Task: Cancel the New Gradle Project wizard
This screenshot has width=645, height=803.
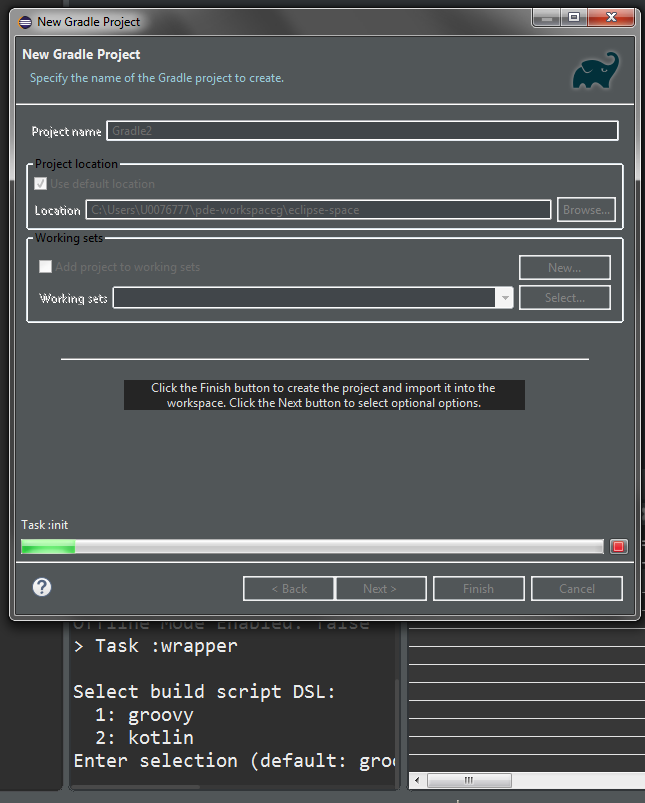Action: [577, 588]
